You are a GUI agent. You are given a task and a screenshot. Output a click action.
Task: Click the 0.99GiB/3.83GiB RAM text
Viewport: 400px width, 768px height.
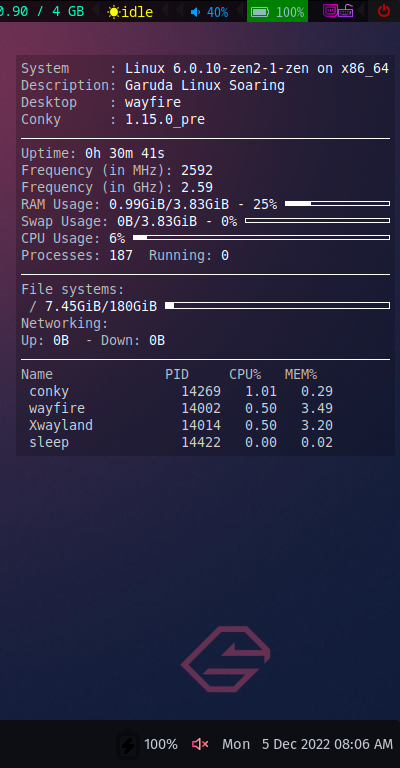[x=169, y=205]
